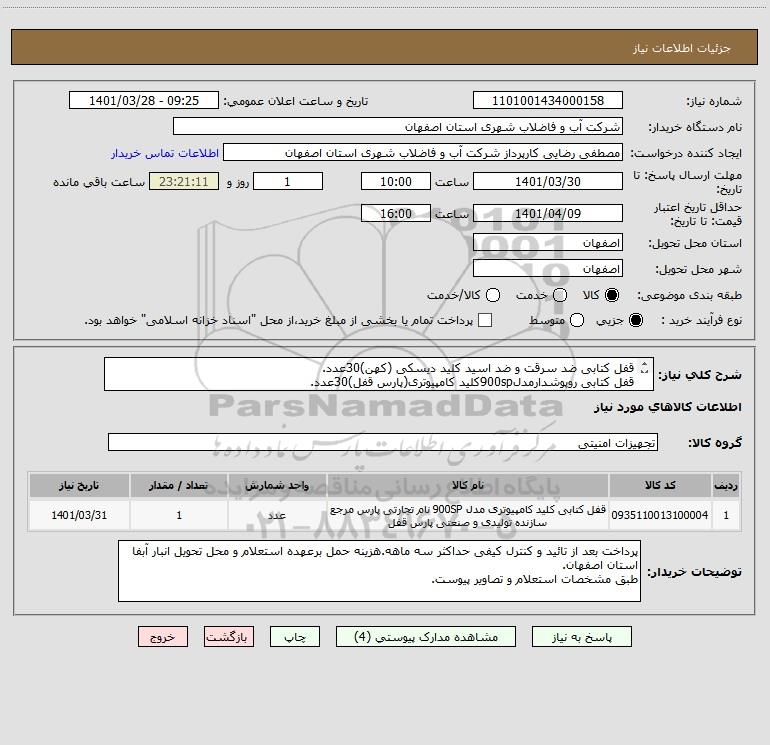Image resolution: width=770 pixels, height=745 pixels.
Task: Select the کد کالا column header
Action: click(660, 485)
